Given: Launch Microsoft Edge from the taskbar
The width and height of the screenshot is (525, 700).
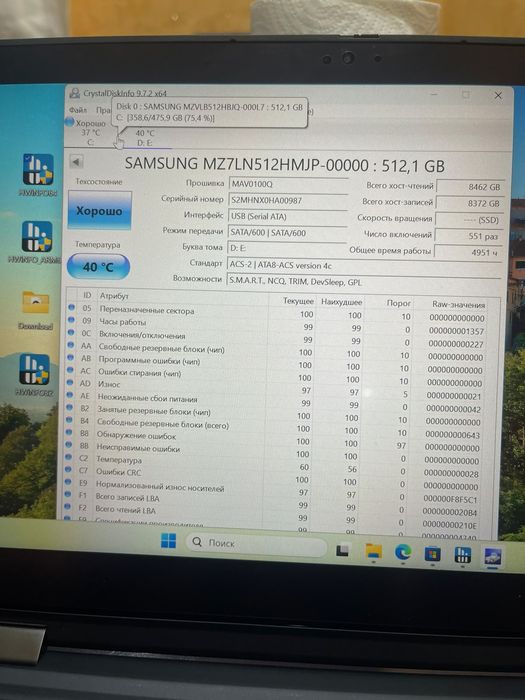Looking at the screenshot, I should pyautogui.click(x=403, y=553).
